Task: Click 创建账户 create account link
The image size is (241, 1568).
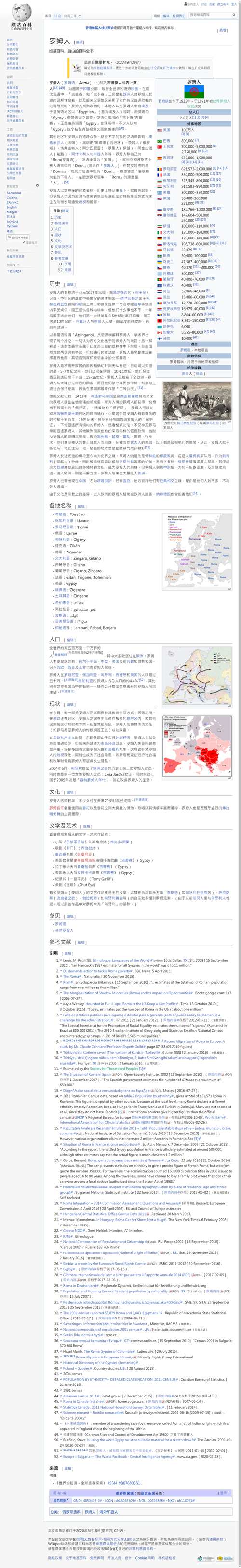Action: point(223,4)
